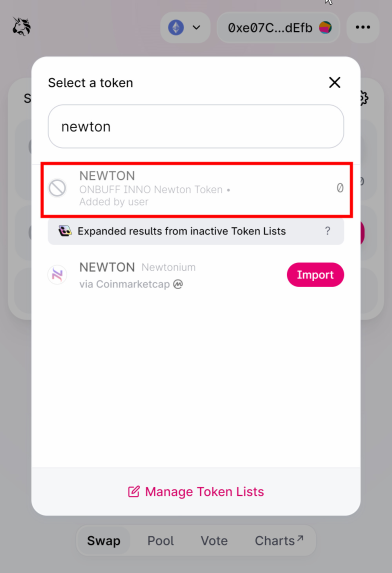Click the Manage Token Lists edit icon
The height and width of the screenshot is (573, 392).
[x=134, y=492]
